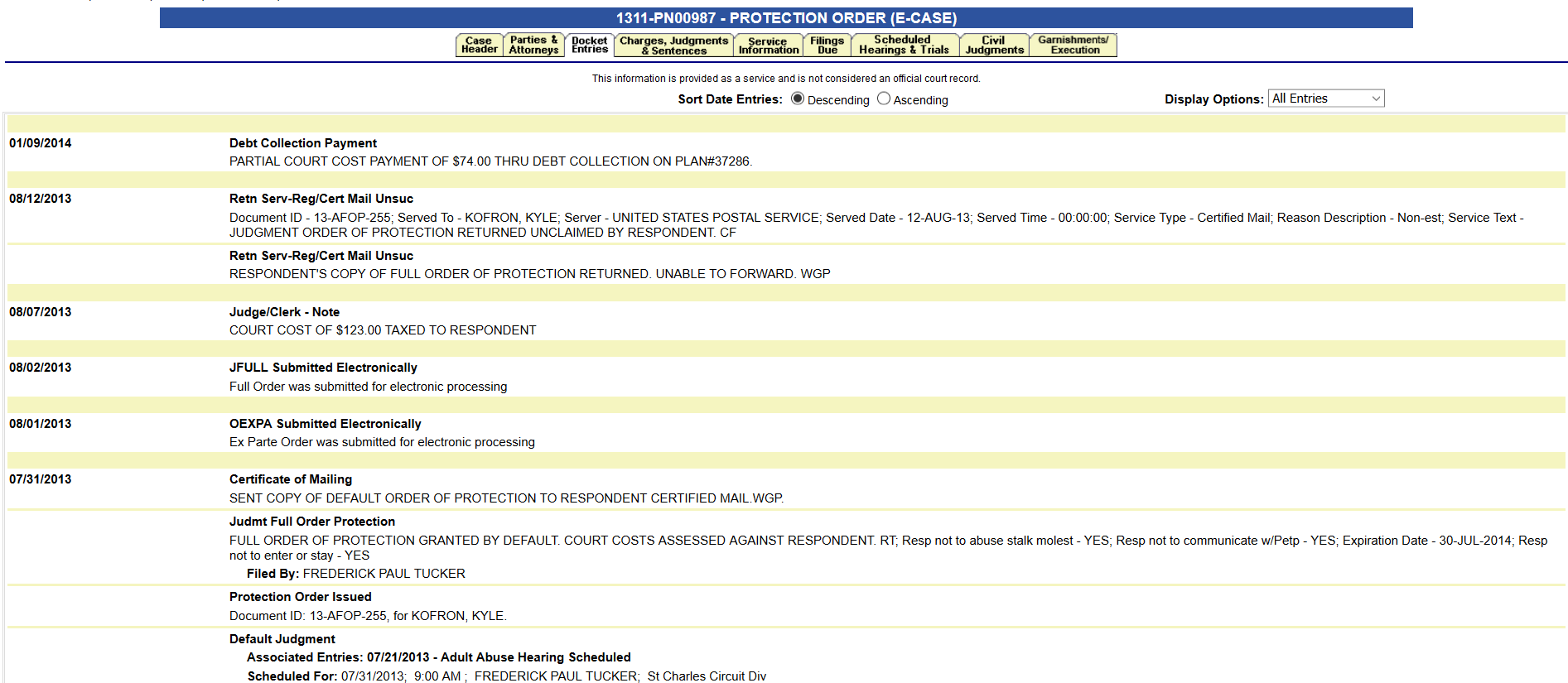Click the court cost $123.00 taxed text
The height and width of the screenshot is (683, 1568).
(383, 330)
